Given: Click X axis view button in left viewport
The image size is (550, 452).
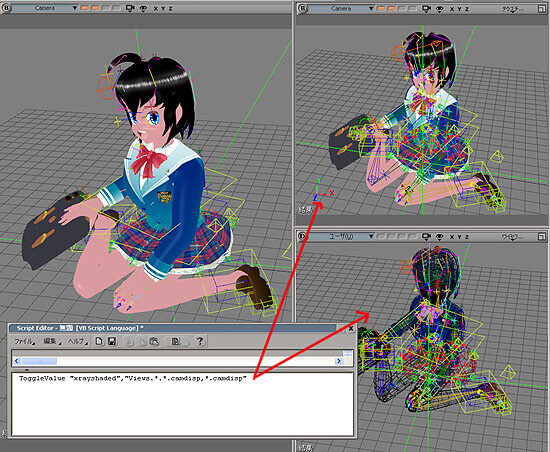Looking at the screenshot, I should tap(155, 8).
